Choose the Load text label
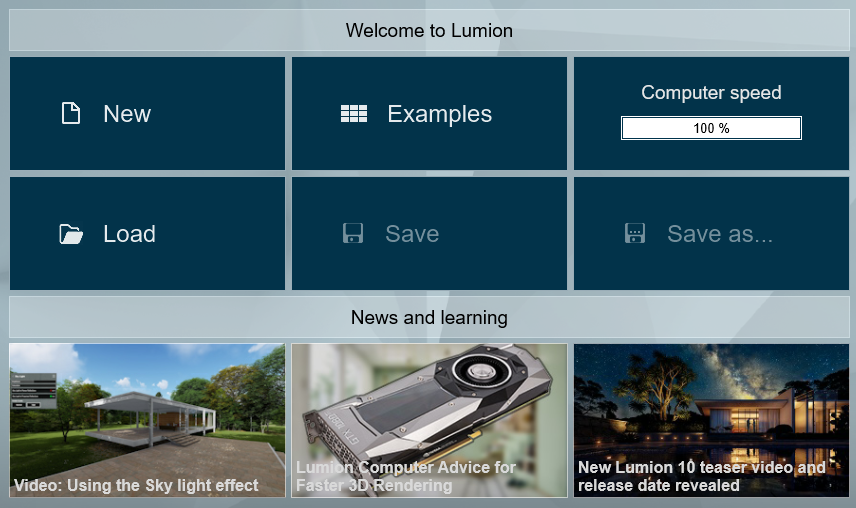856x508 pixels. coord(129,234)
